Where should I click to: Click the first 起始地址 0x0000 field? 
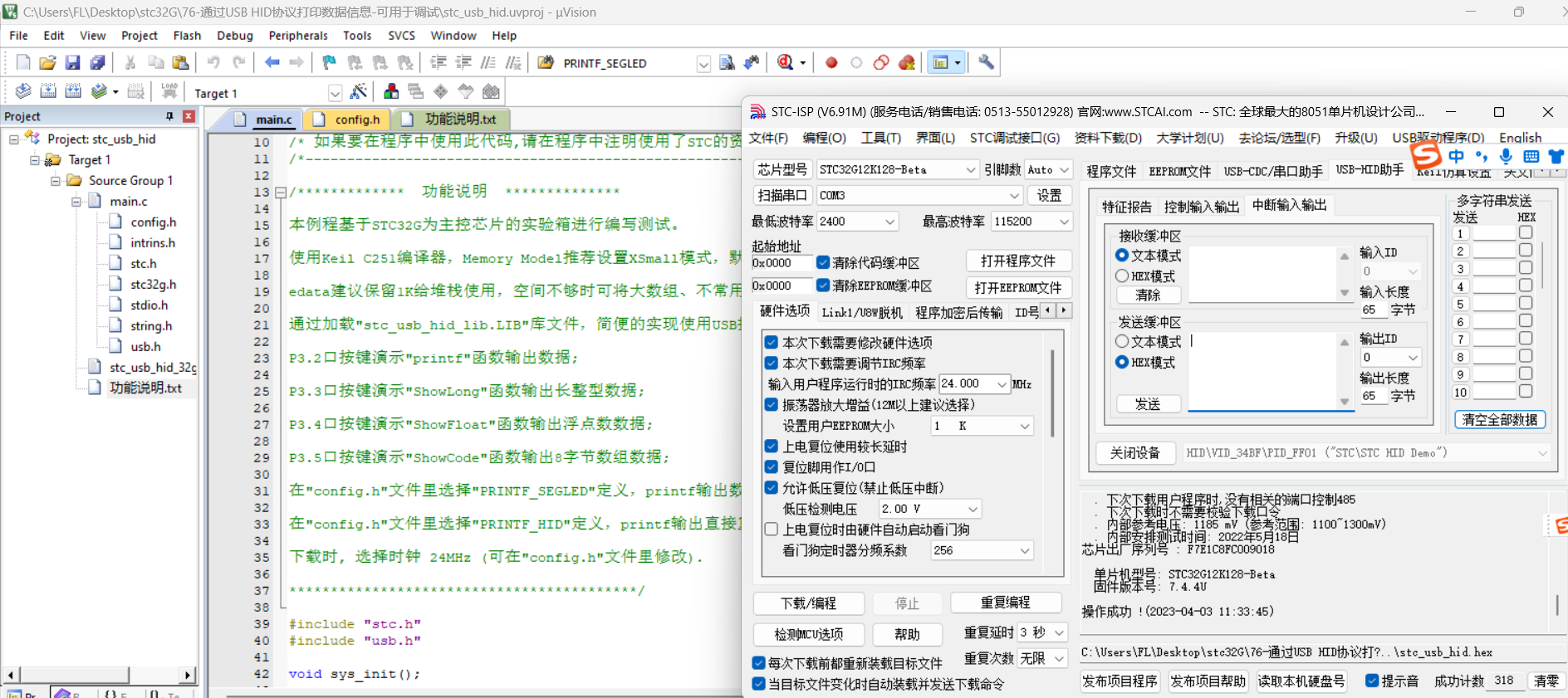[782, 262]
